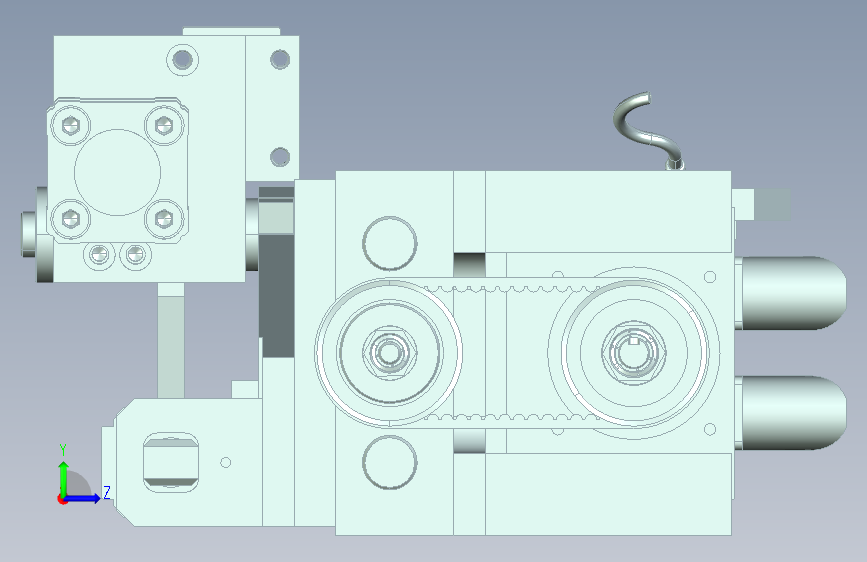The image size is (867, 562).
Task: Select the small gray block at housing top-right
Action: pos(772,205)
